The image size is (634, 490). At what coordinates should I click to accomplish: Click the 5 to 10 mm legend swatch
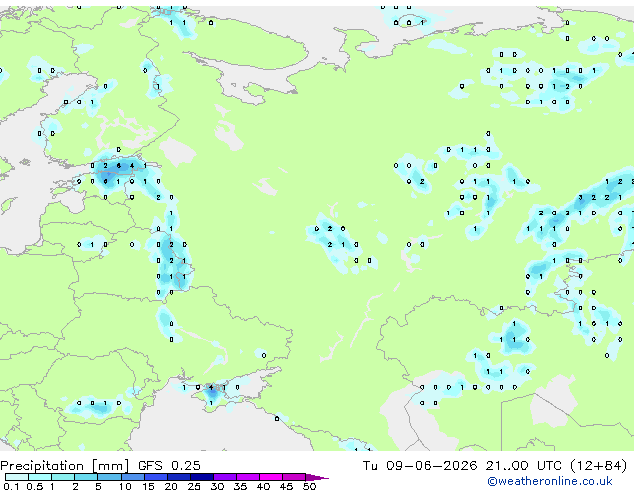tap(109, 477)
